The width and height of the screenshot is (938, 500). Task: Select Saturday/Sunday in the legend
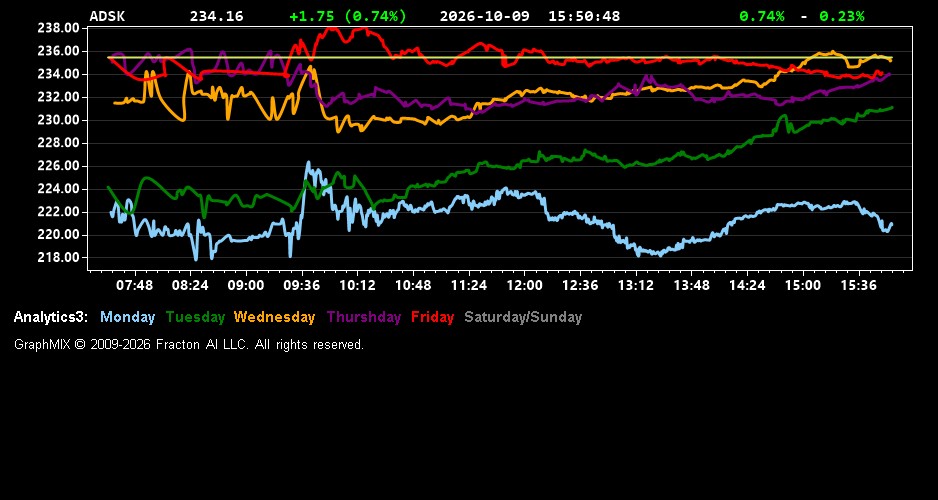tap(523, 317)
